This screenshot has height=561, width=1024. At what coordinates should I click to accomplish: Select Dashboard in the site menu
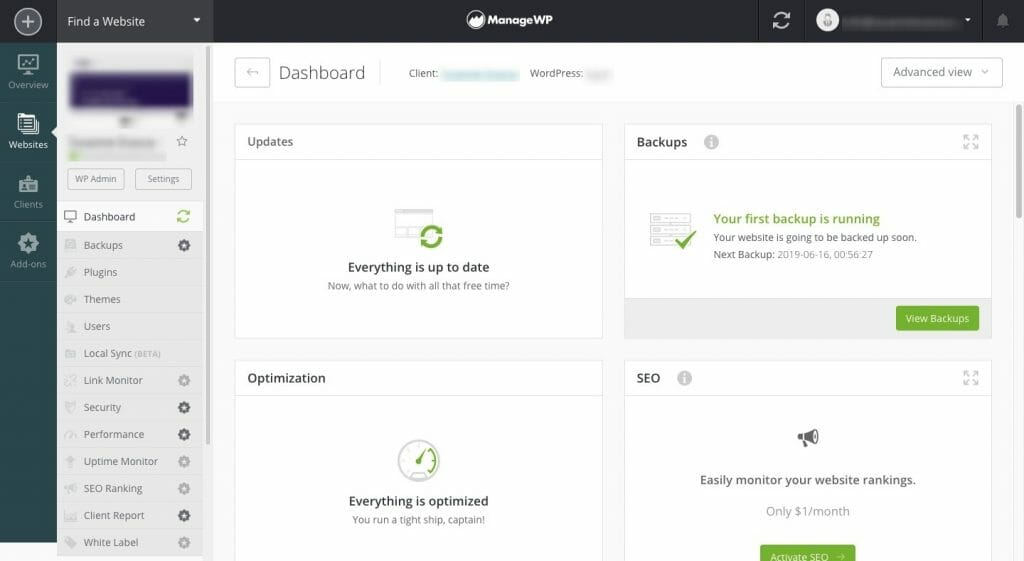130,216
